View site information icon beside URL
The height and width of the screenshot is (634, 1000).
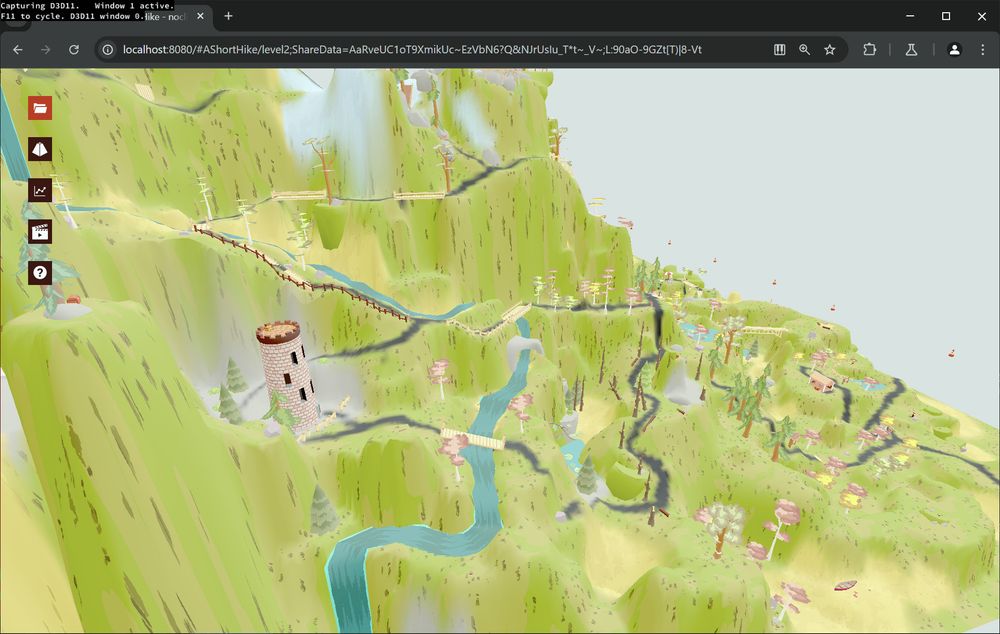[108, 49]
